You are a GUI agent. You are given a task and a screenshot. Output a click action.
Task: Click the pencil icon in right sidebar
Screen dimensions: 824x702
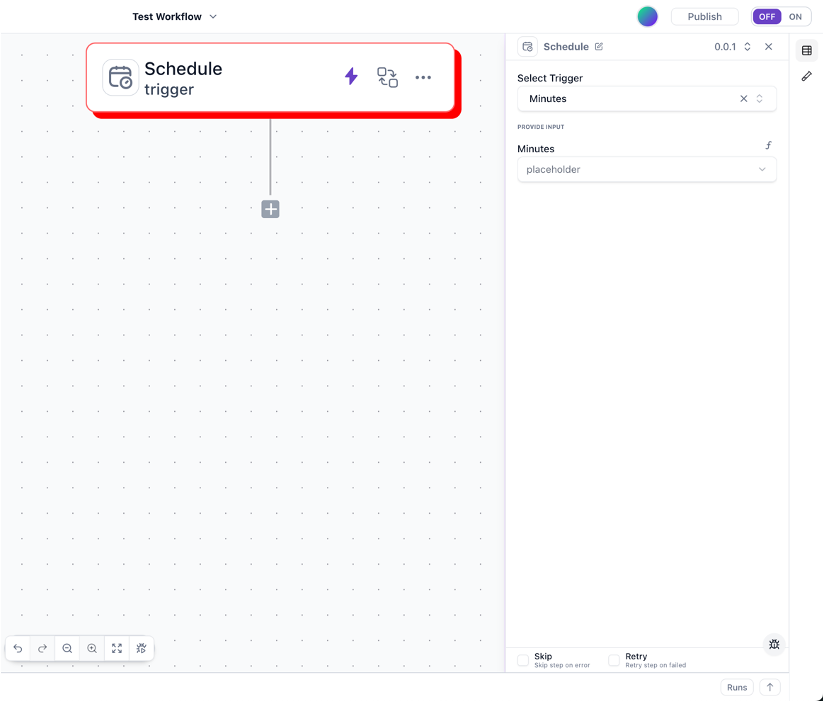(807, 76)
